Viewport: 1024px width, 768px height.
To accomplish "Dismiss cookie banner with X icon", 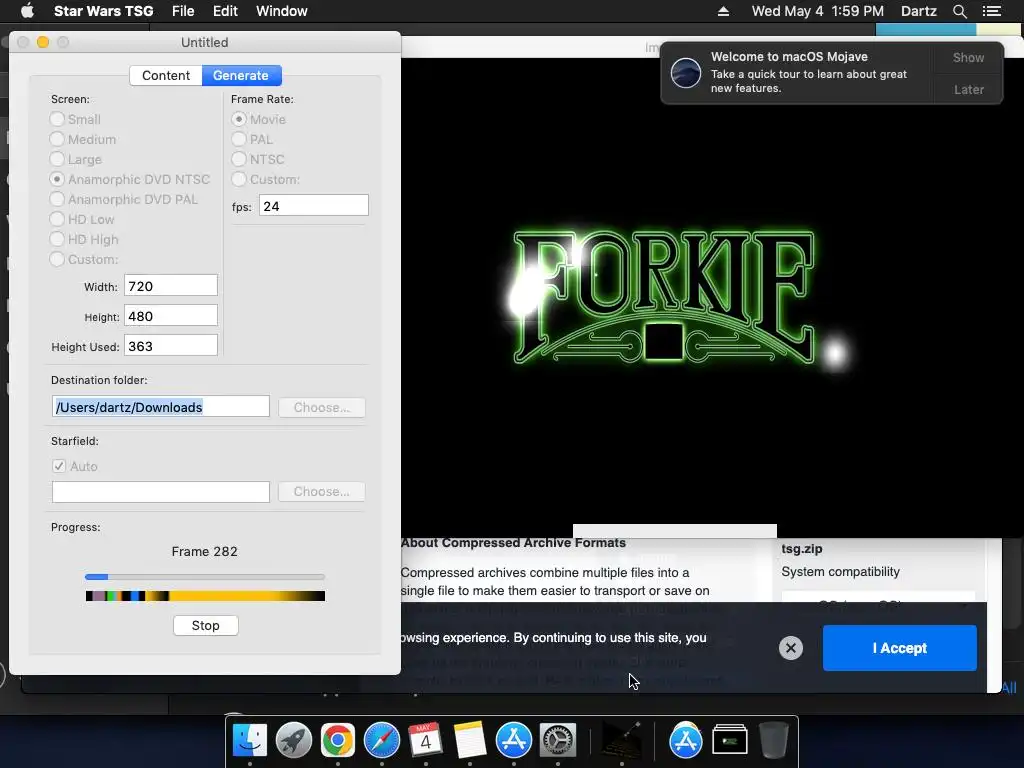I will pyautogui.click(x=790, y=648).
